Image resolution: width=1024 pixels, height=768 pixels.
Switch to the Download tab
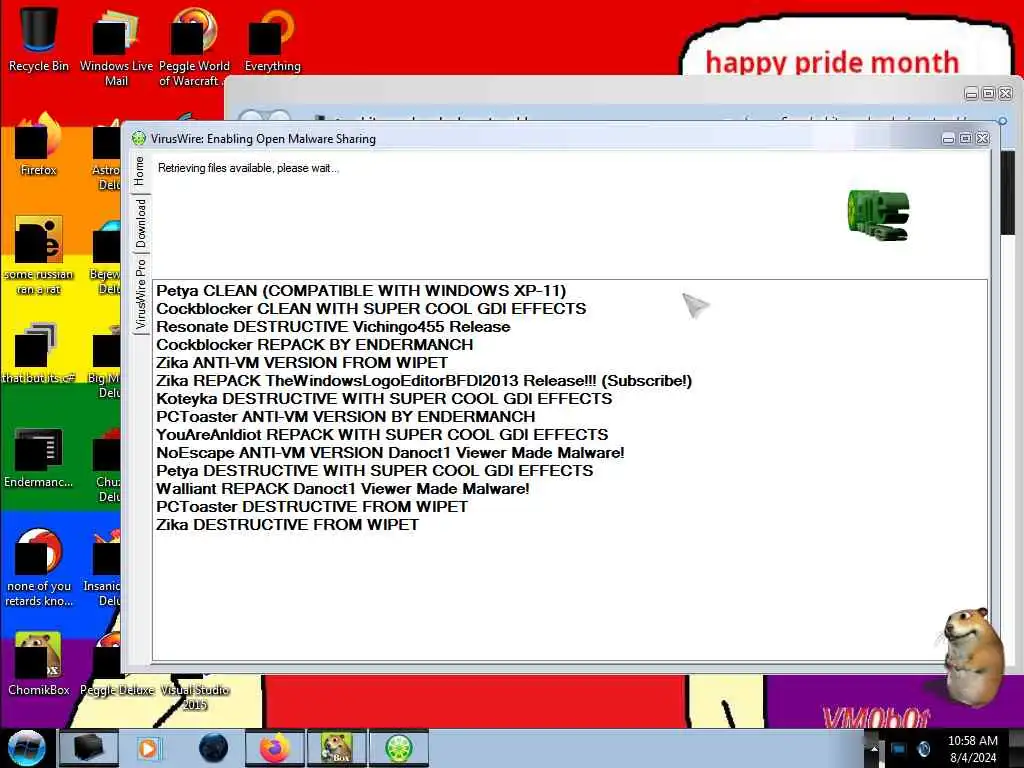140,224
